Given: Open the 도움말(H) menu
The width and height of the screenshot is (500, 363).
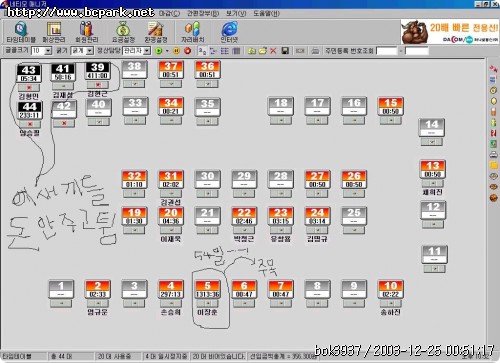Looking at the screenshot, I should tap(266, 13).
